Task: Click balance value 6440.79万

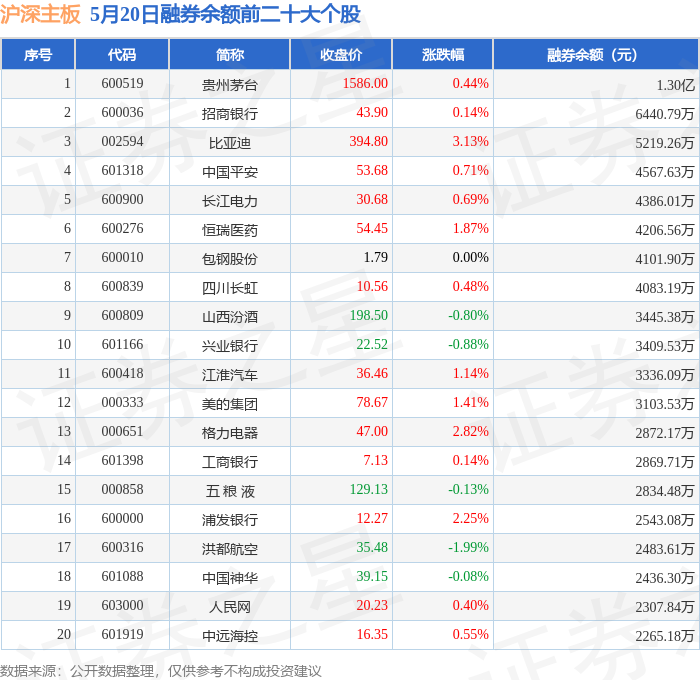Action: 665,114
